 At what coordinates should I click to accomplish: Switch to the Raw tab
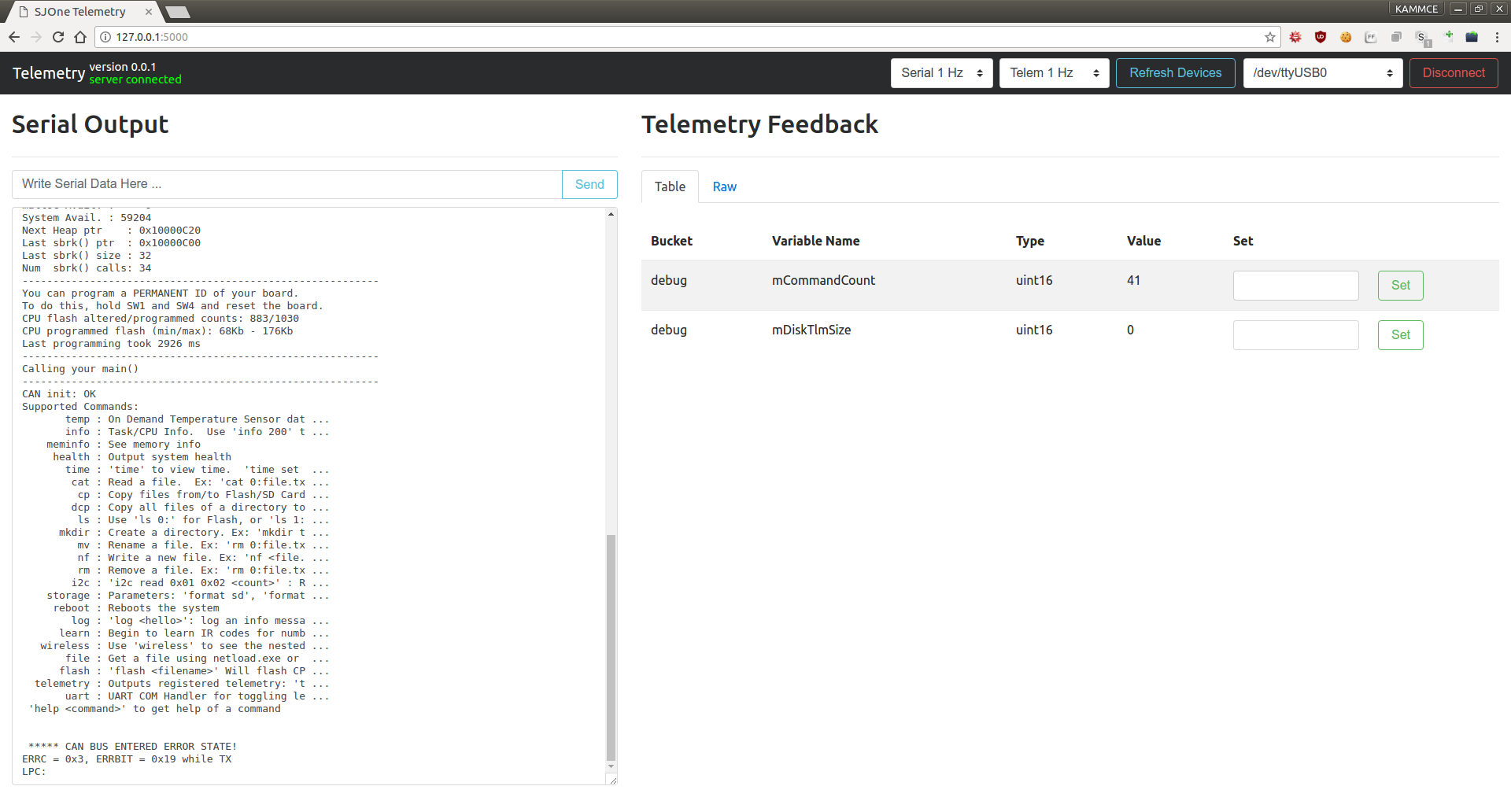point(724,186)
